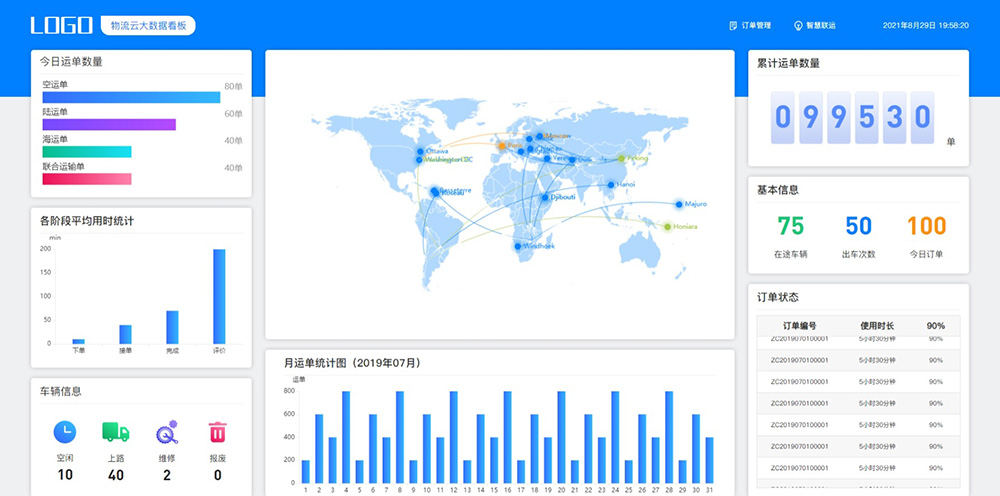This screenshot has height=496, width=1000.
Task: Click the 维修 count value 2
Action: (167, 475)
